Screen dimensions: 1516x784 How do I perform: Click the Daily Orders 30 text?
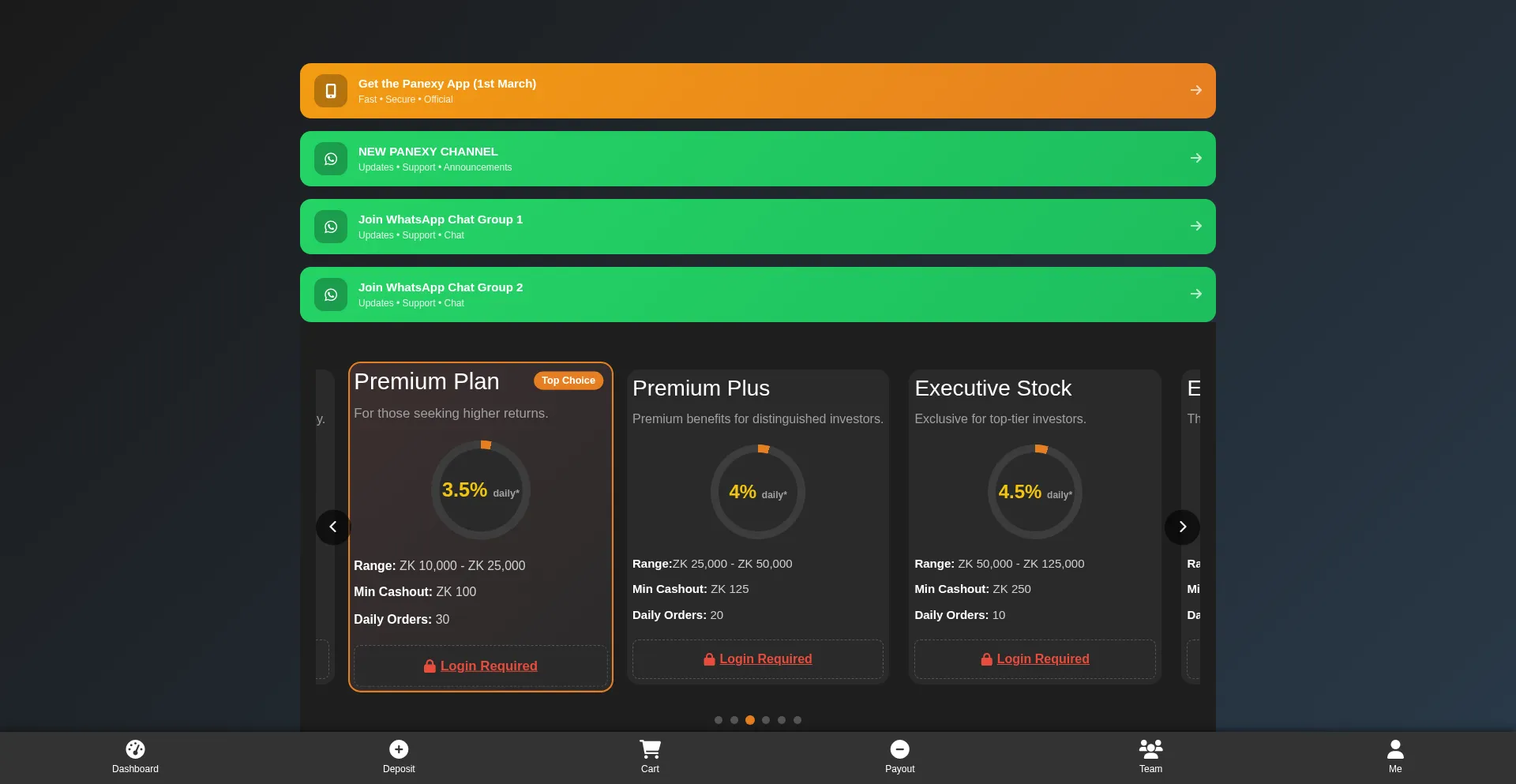(x=401, y=620)
